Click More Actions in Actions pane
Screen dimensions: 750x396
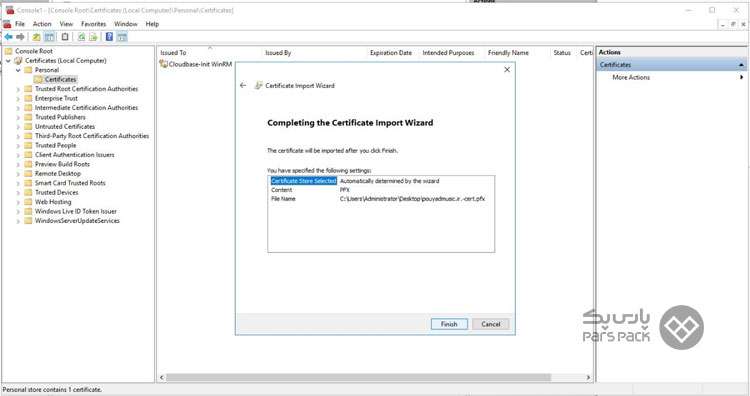631,77
